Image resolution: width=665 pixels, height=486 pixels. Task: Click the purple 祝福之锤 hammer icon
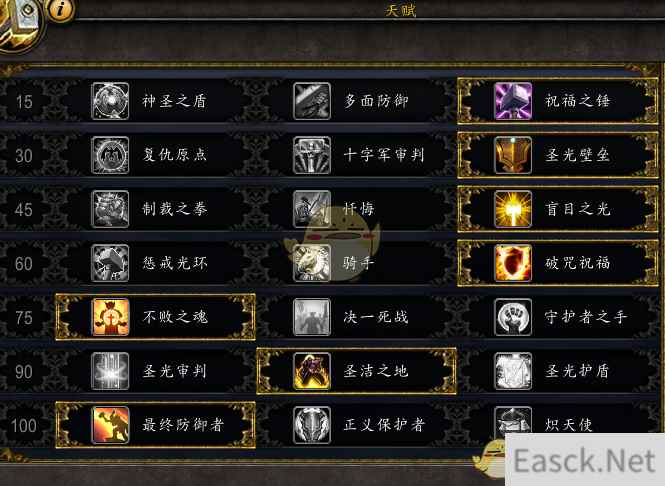tap(513, 101)
